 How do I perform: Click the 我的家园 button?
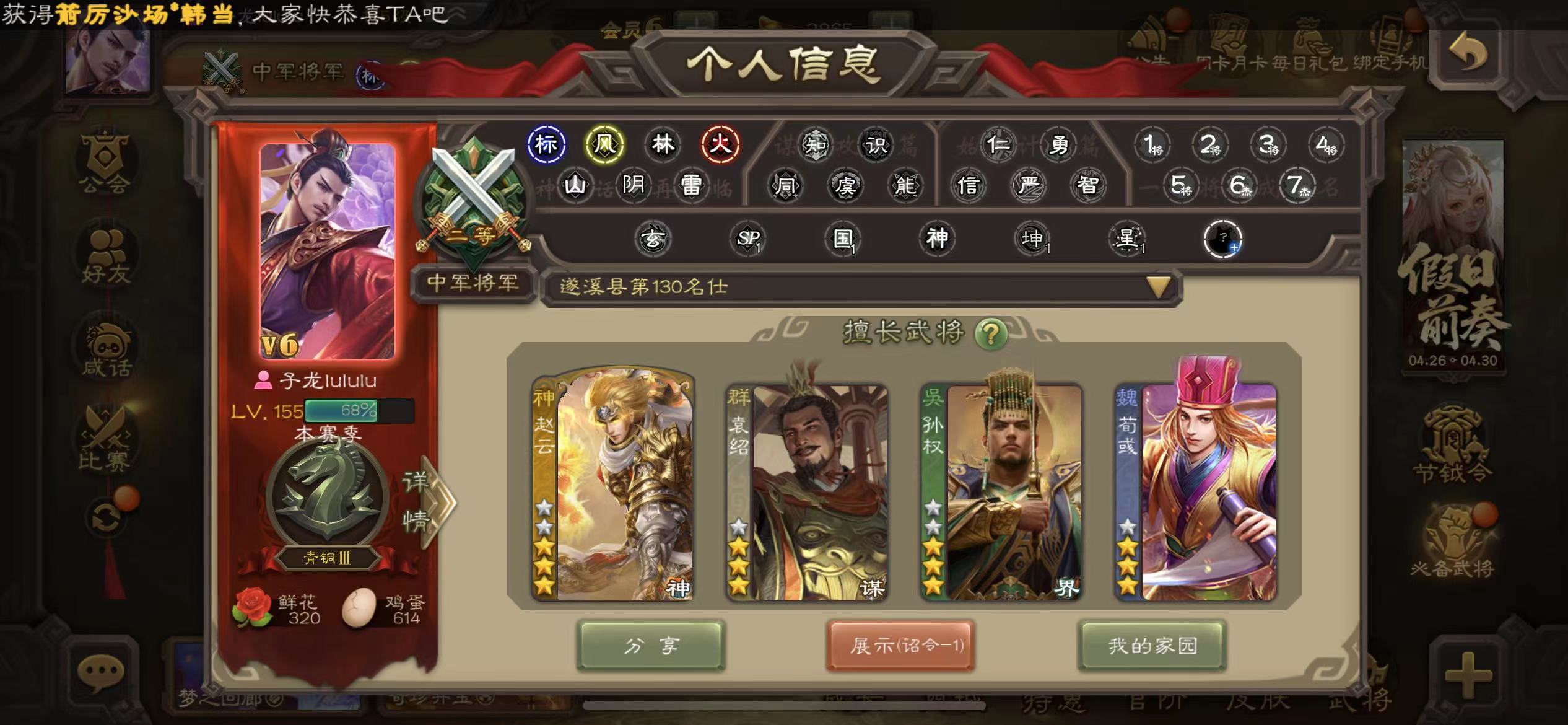click(1152, 646)
